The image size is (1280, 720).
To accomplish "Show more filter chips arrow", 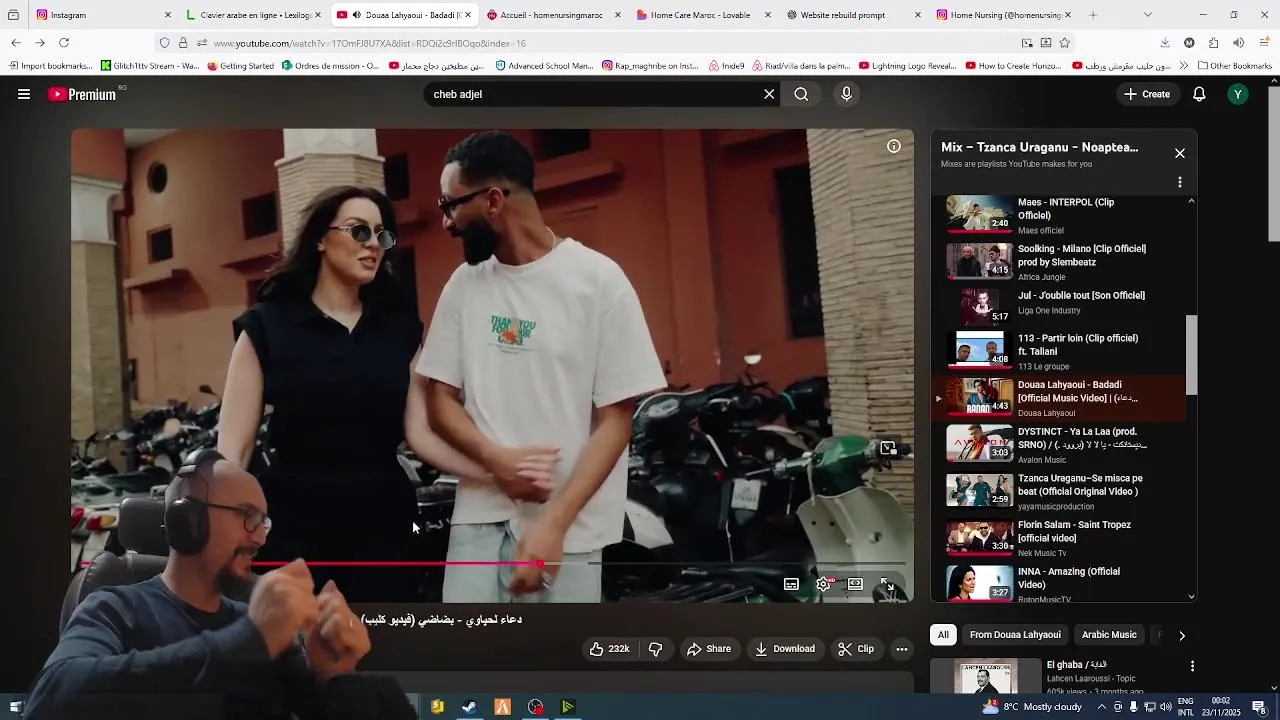I will pos(1182,635).
